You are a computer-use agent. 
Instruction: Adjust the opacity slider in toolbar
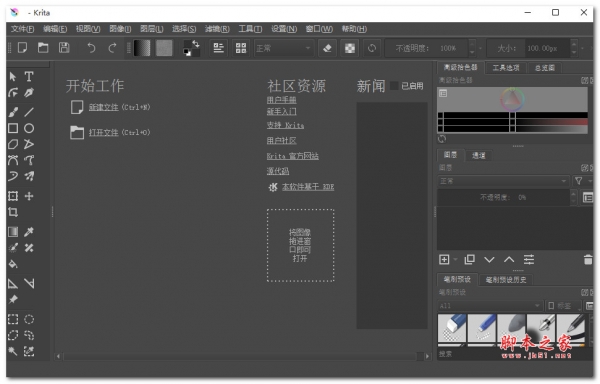(x=427, y=48)
